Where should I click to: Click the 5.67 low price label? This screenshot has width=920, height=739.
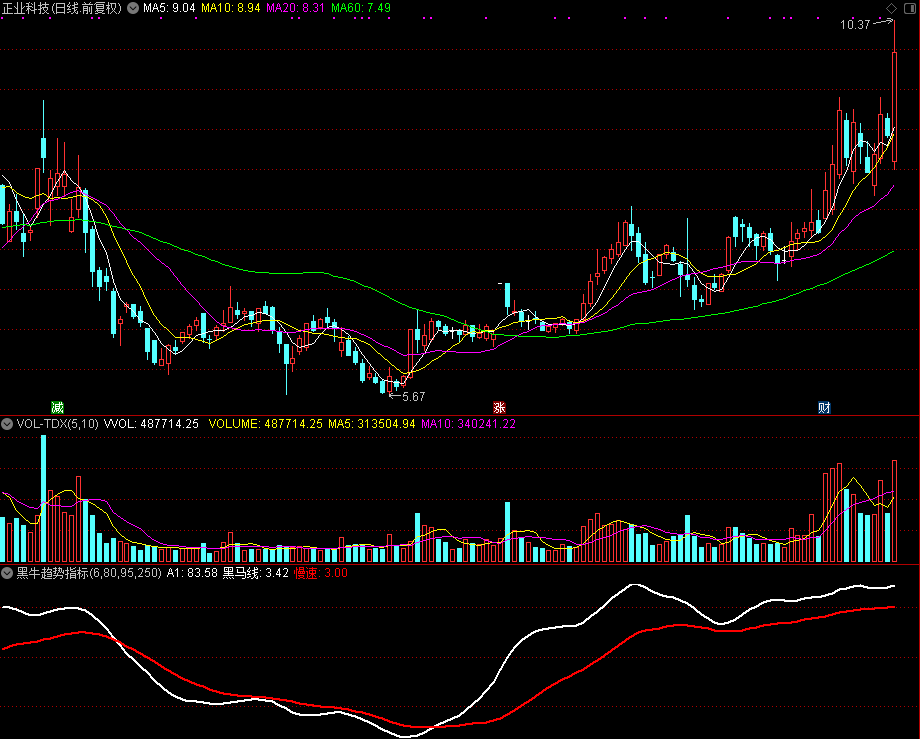414,396
